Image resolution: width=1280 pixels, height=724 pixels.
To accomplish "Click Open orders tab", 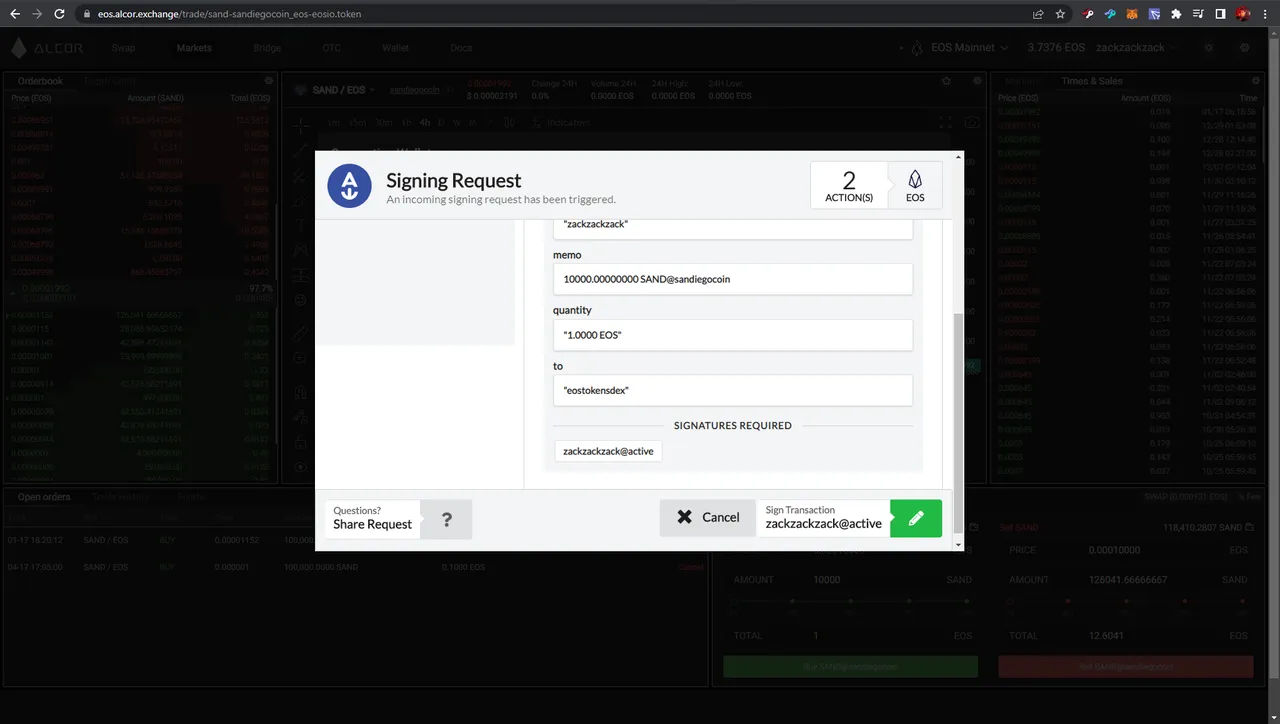I will click(44, 497).
